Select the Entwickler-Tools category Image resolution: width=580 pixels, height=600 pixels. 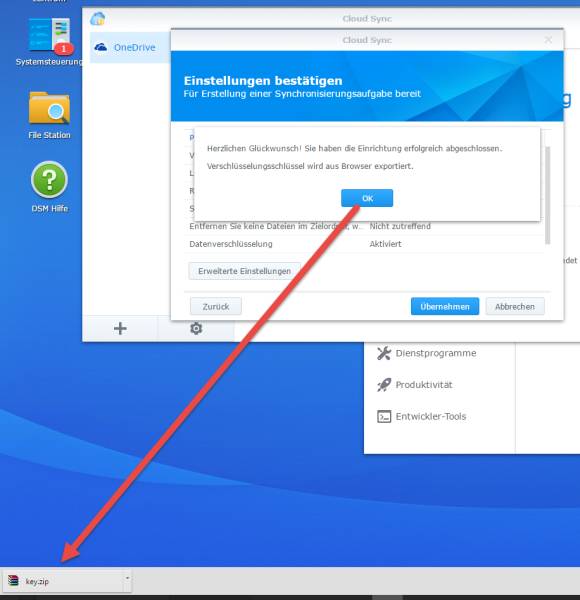[x=422, y=416]
